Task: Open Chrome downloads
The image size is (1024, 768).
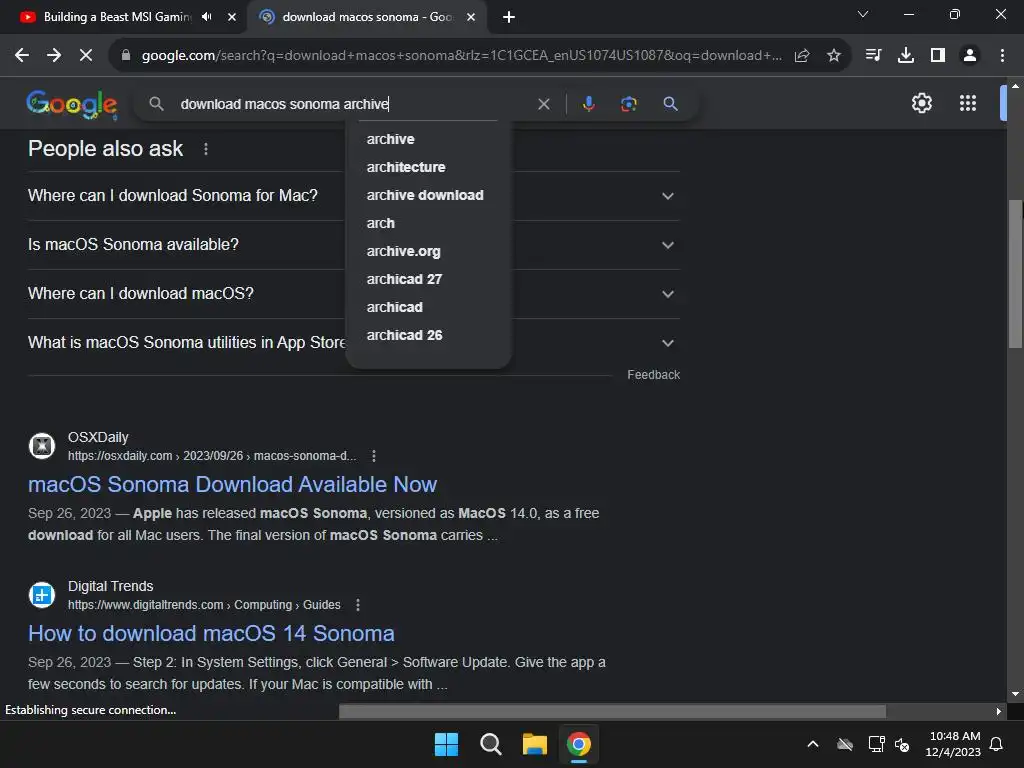Action: [x=906, y=56]
